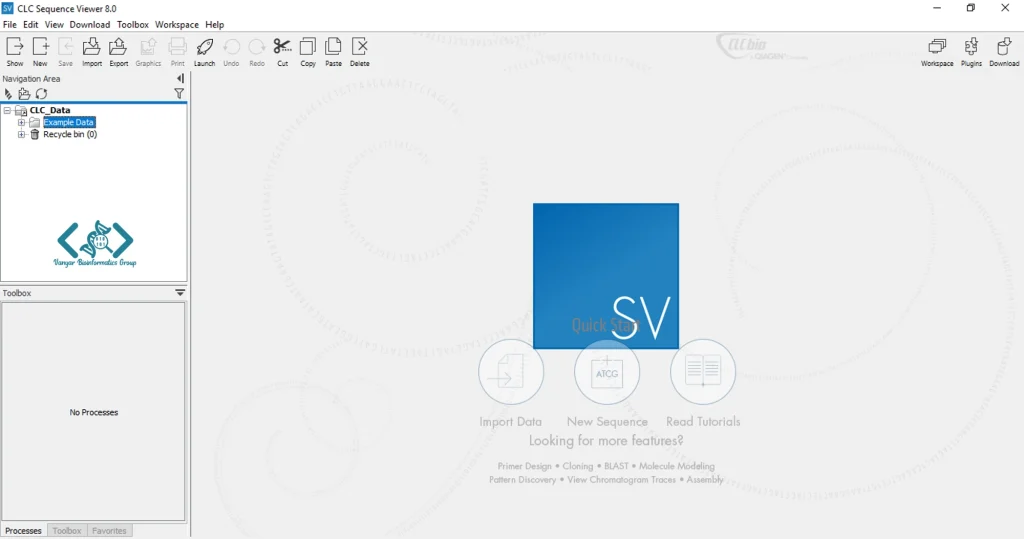Click the New Sequence label
Screen dimensions: 1024x539
tap(607, 422)
